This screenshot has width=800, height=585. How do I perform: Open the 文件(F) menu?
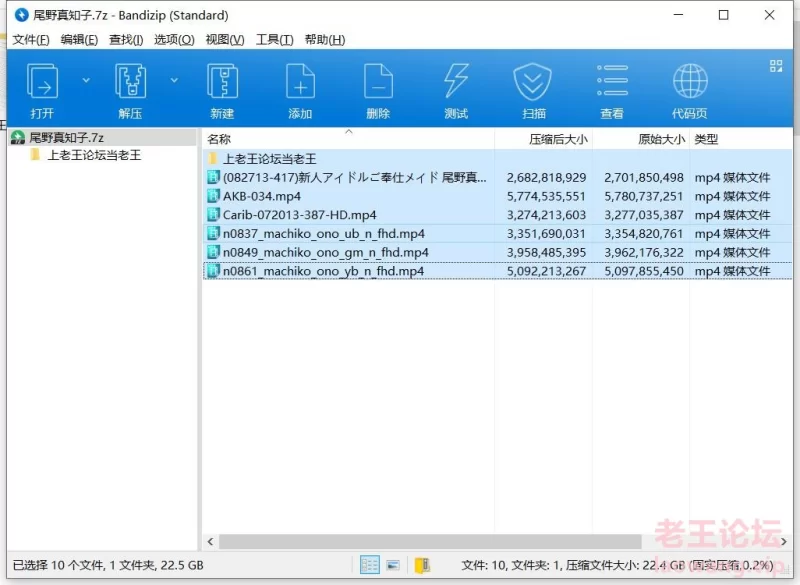click(x=31, y=39)
